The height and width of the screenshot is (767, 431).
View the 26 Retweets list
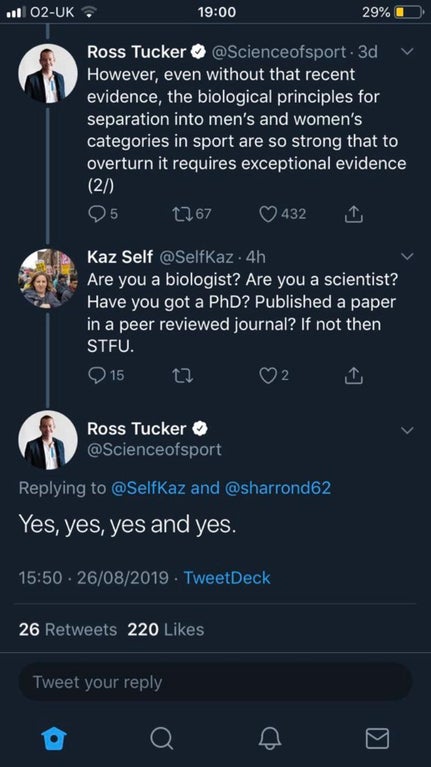click(68, 630)
